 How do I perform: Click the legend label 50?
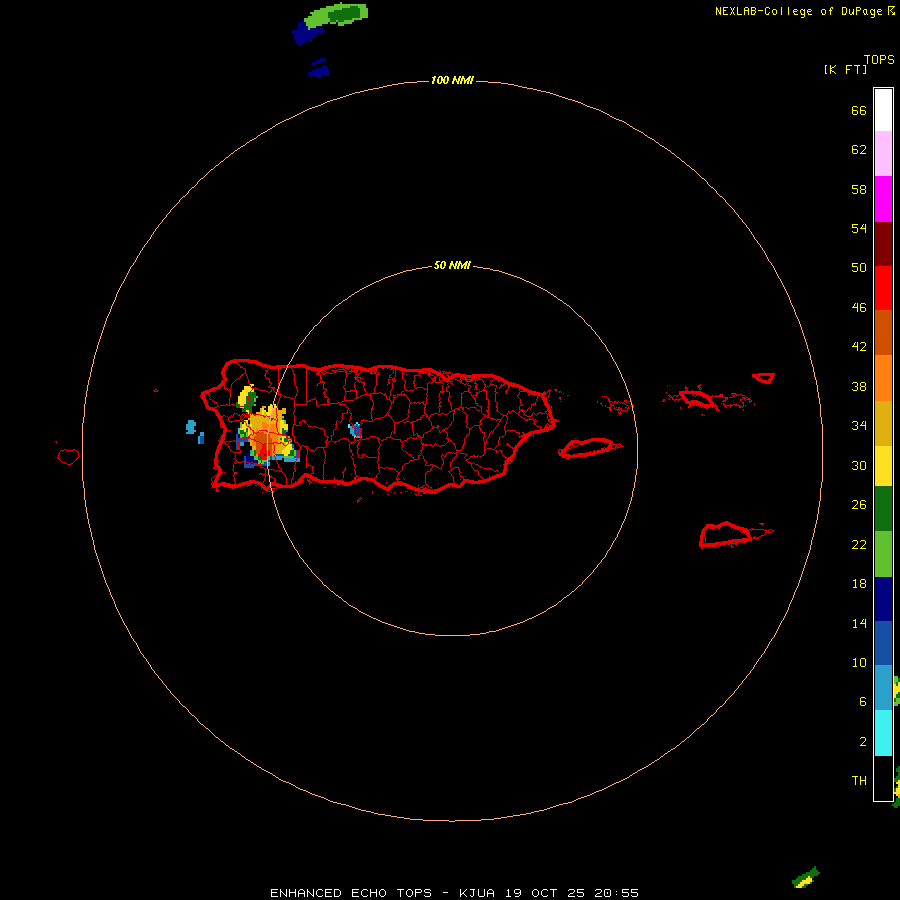[x=859, y=267]
